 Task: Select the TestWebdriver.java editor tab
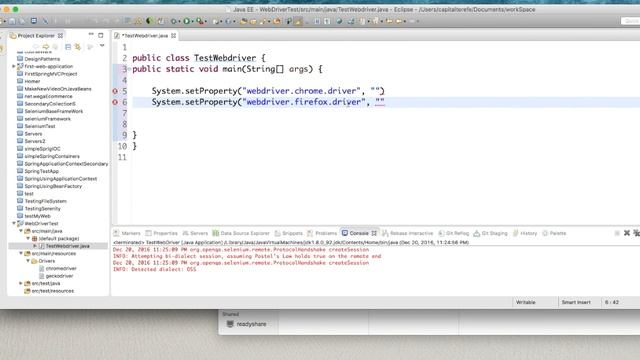click(x=145, y=36)
